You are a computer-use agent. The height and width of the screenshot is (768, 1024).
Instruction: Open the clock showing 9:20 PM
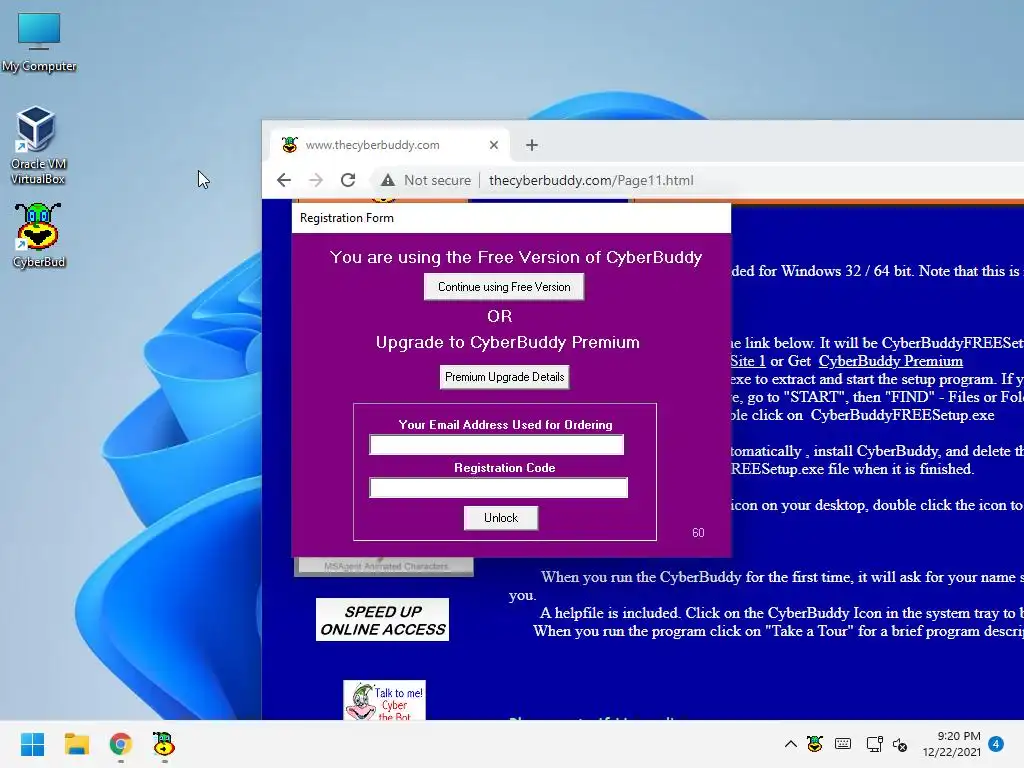pos(952,744)
